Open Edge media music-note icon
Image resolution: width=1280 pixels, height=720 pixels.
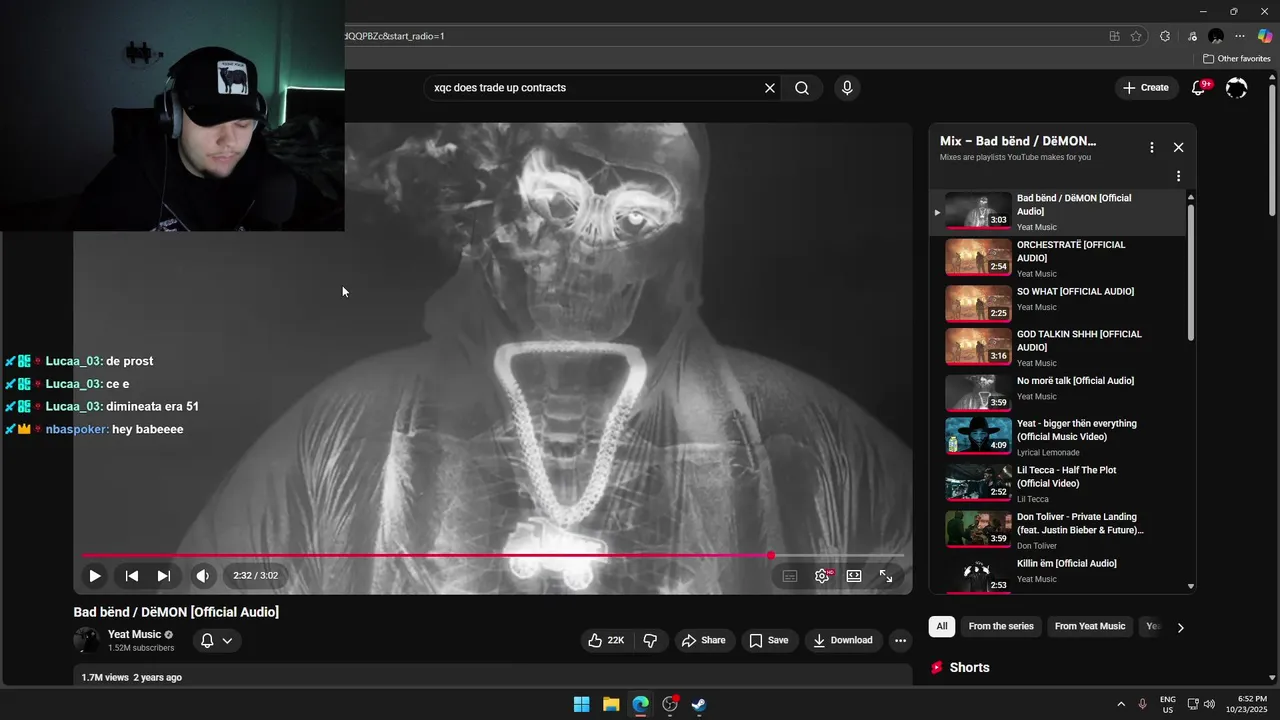click(x=1192, y=36)
